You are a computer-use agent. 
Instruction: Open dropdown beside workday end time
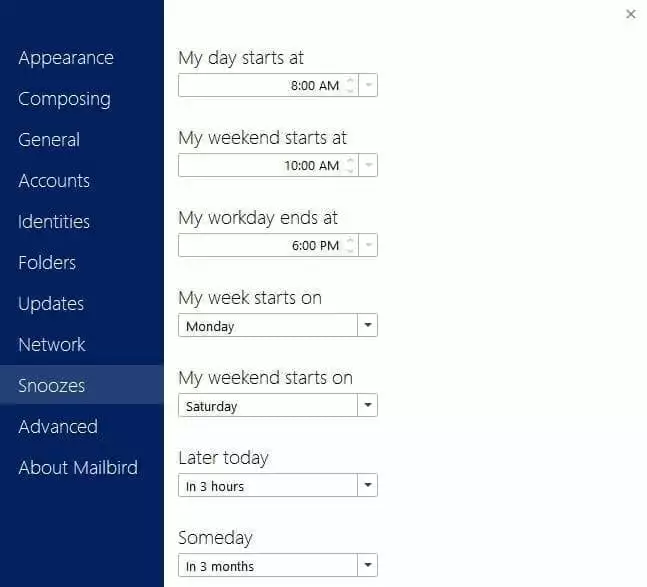(369, 246)
